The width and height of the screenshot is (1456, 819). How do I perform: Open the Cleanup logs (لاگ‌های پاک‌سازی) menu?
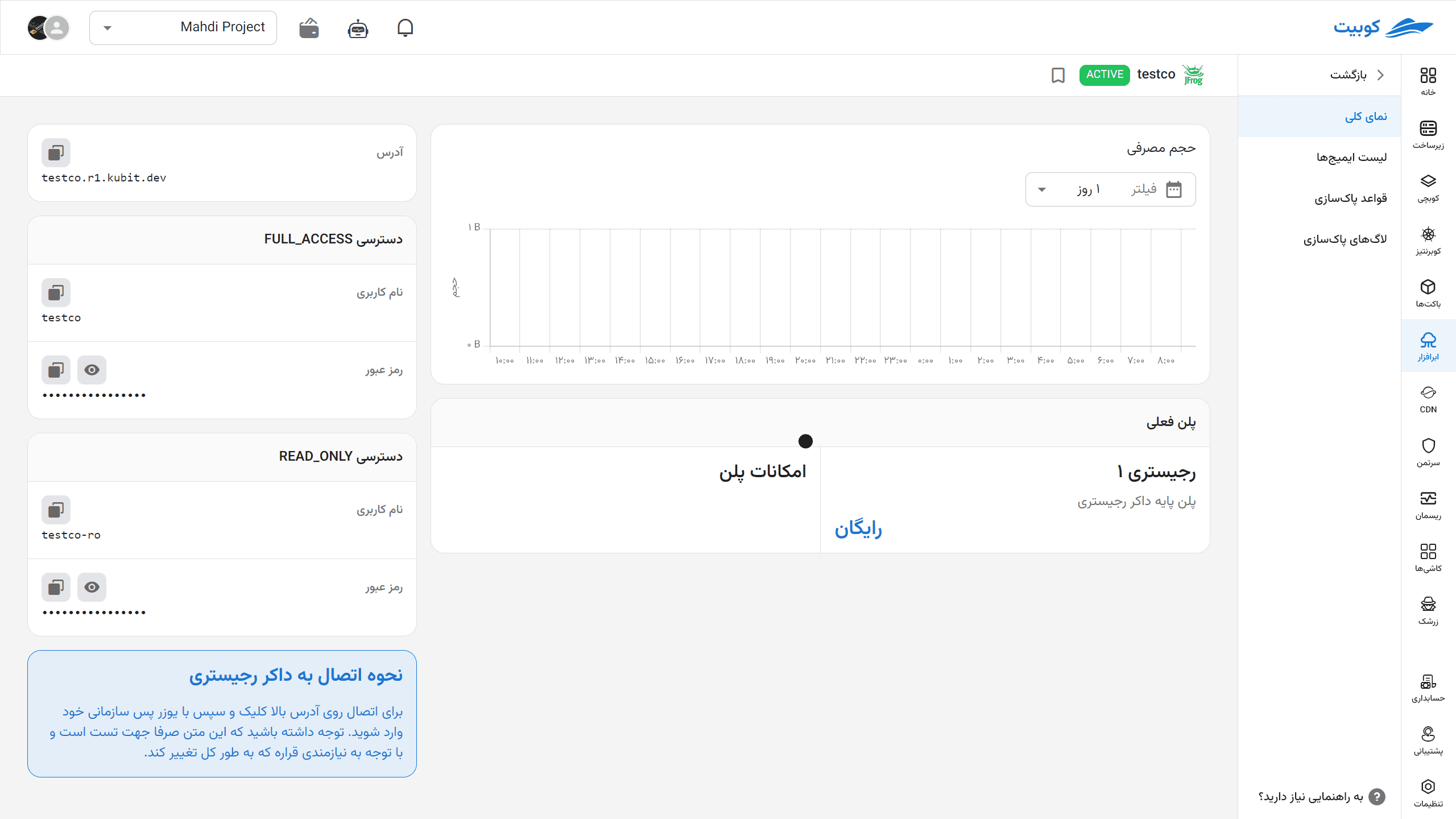pos(1319,239)
